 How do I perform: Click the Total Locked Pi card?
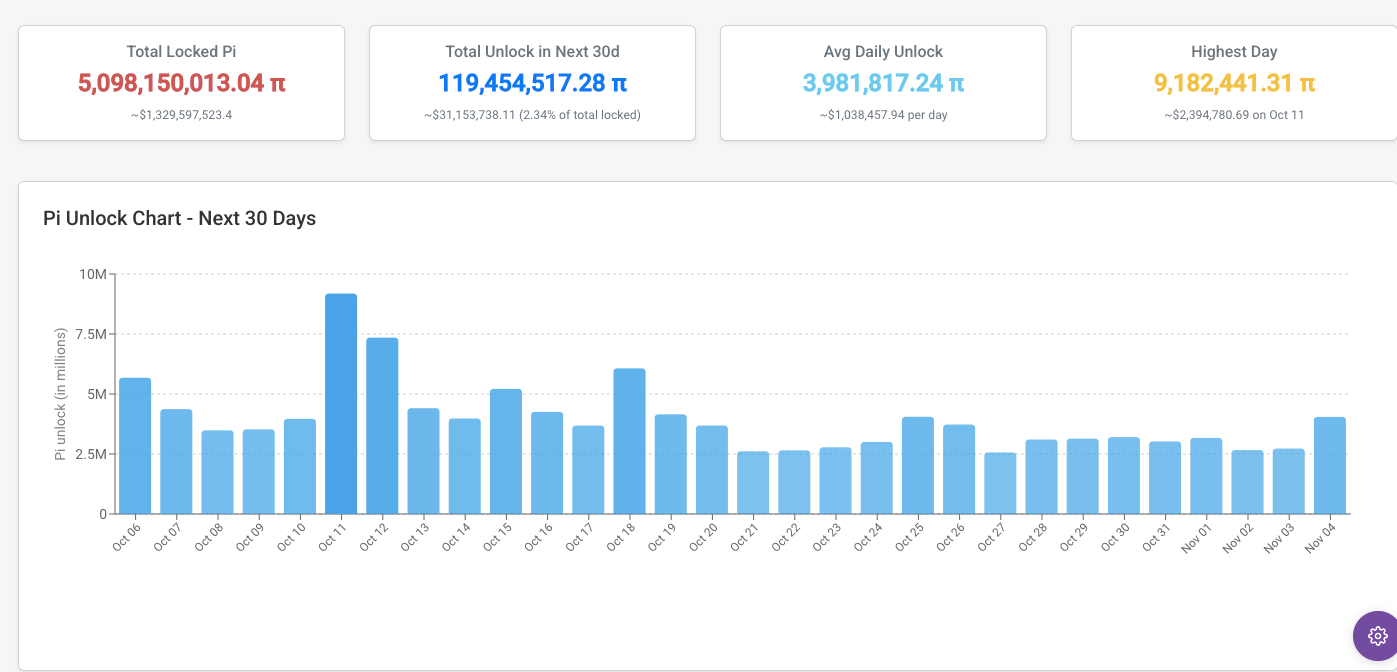point(181,83)
